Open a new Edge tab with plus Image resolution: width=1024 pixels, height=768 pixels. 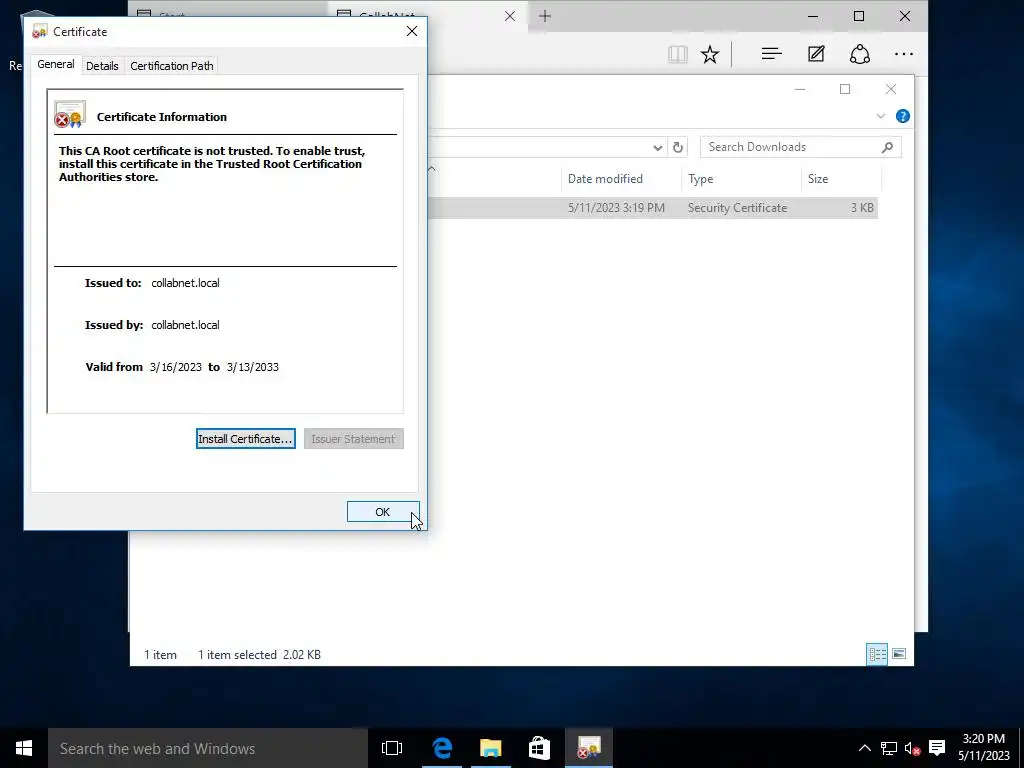545,16
